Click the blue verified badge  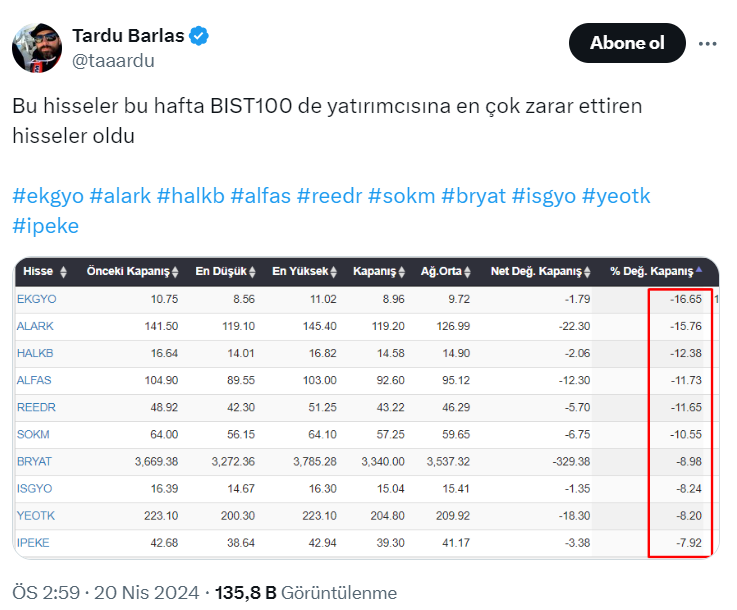point(199,36)
